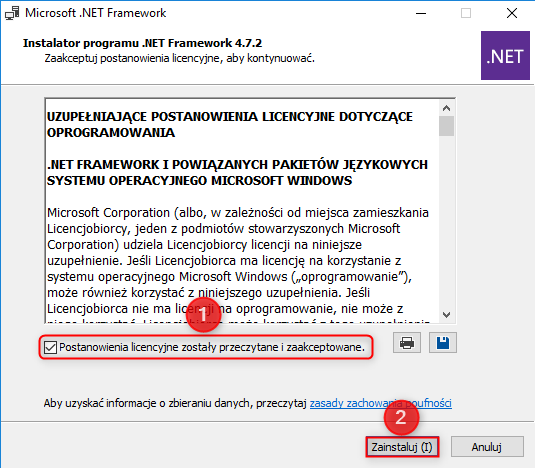Click the heading "UZUPEŁNIAJĄCE POSTANOWIENIA LICENCYJNE DOTYCZĄCE"
Viewport: 535px width, 468px height.
click(230, 117)
